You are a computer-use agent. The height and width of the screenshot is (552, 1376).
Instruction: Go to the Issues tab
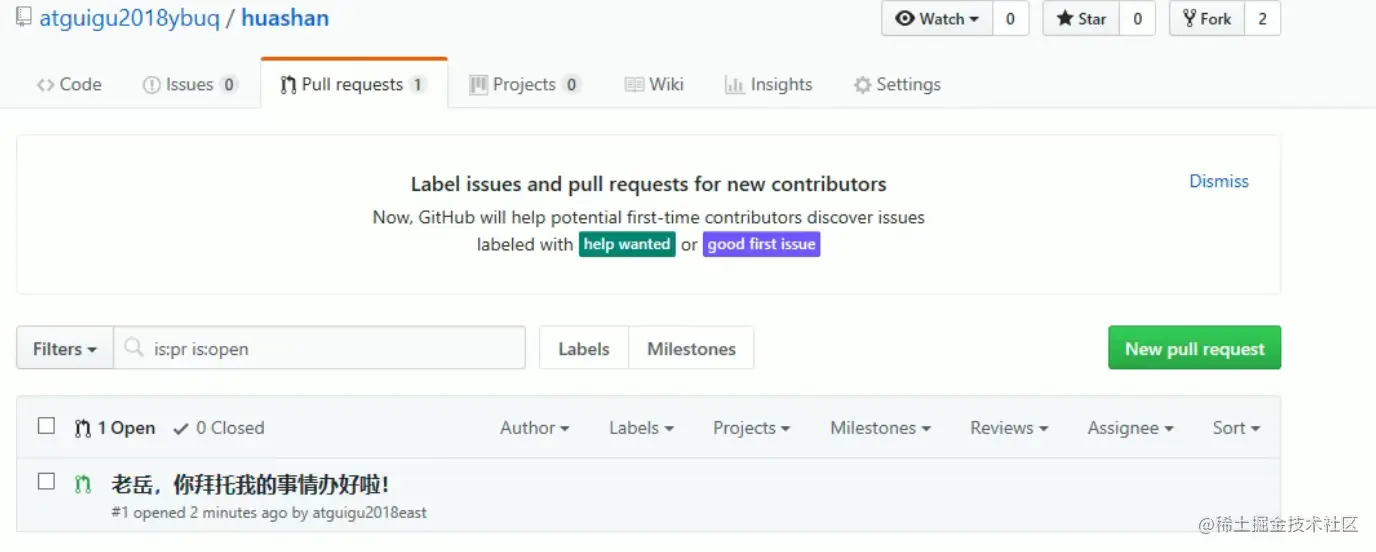[190, 85]
